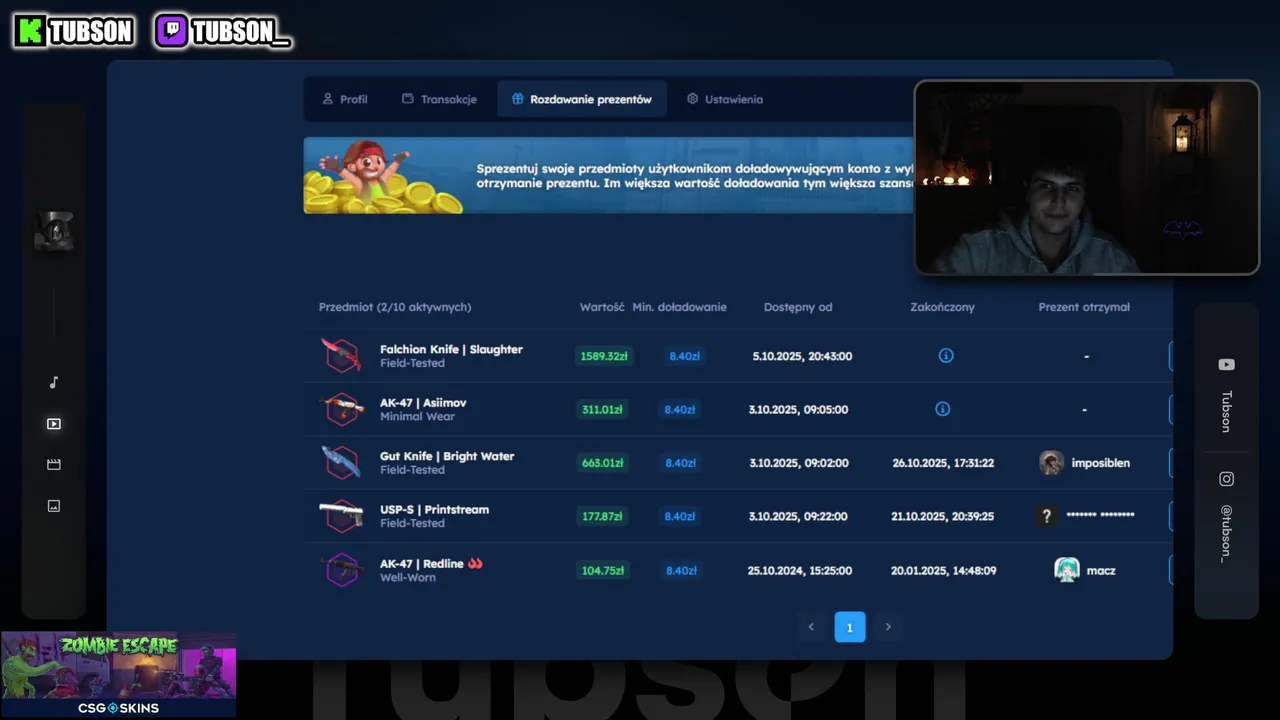
Task: Click the info icon in AK-47 Asiimov row
Action: coord(941,409)
